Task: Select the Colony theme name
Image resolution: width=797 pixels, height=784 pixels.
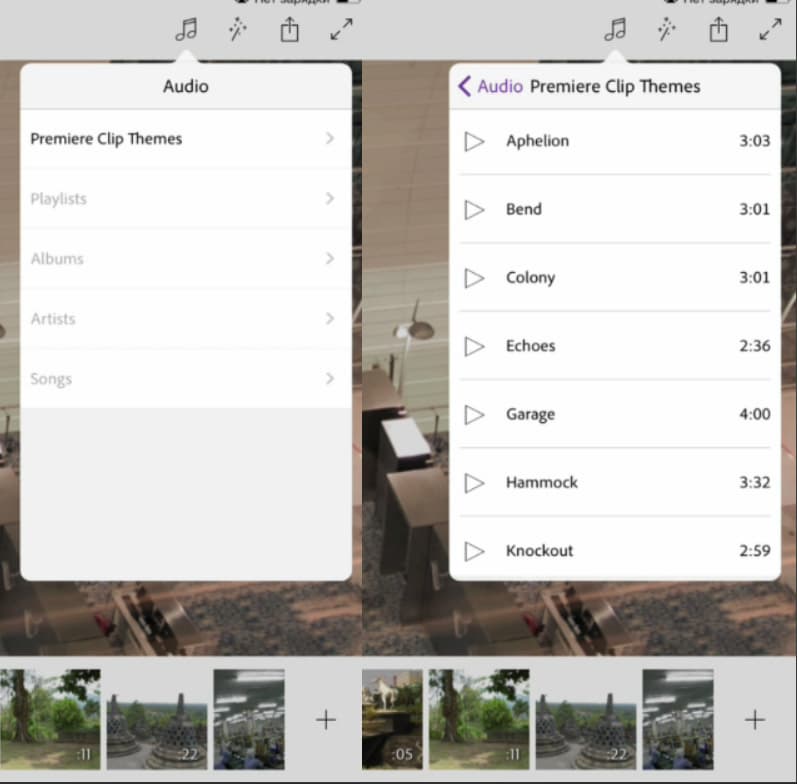Action: tap(530, 278)
